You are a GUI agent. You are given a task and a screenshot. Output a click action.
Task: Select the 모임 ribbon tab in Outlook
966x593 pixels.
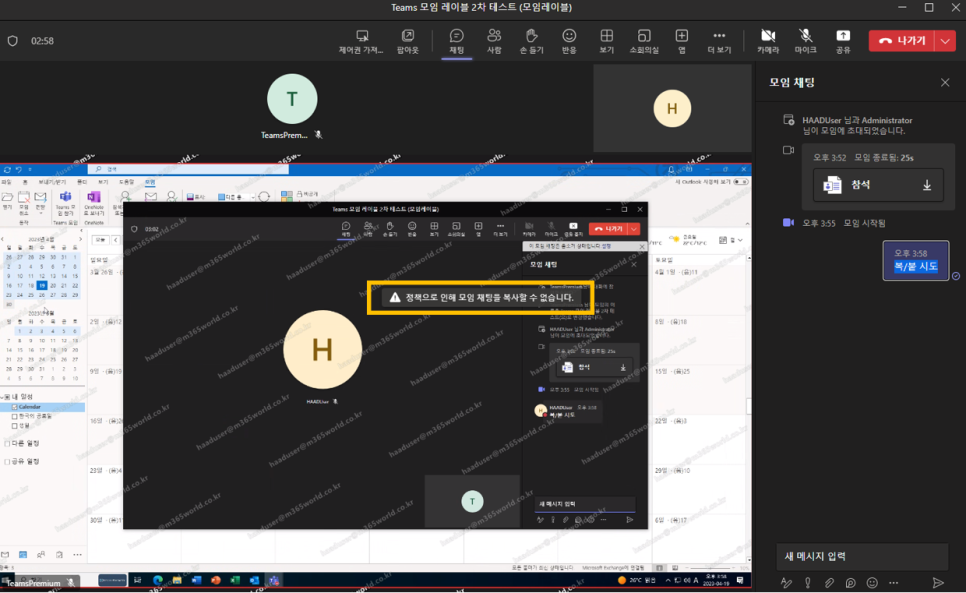pos(150,182)
